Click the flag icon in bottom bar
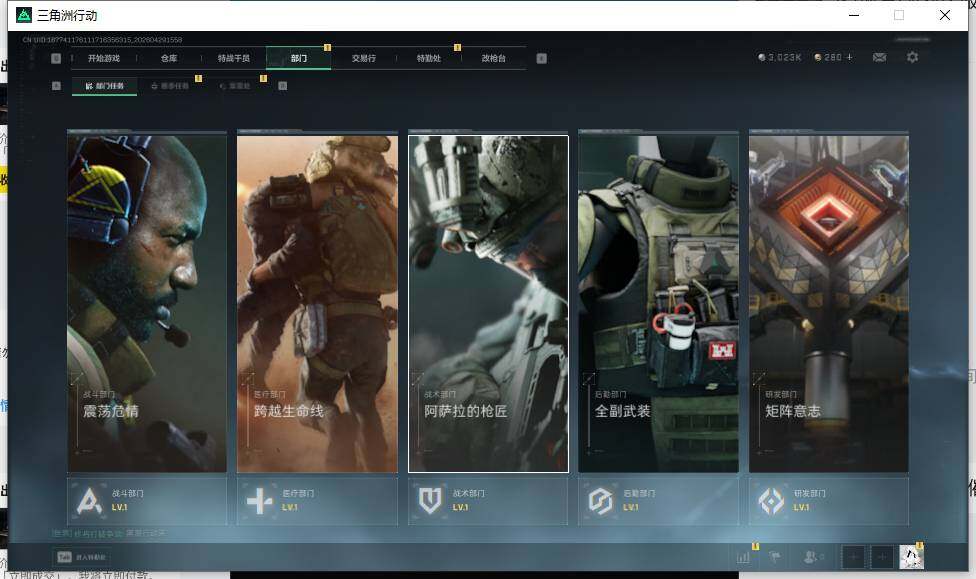This screenshot has height=579, width=976. click(775, 557)
